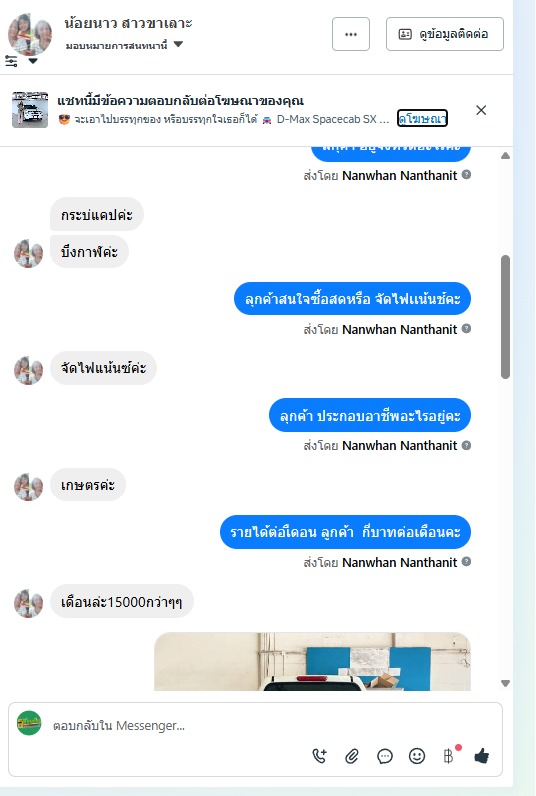Attach a file using the paperclip icon
Viewport: 536px width, 796px height.
click(352, 756)
